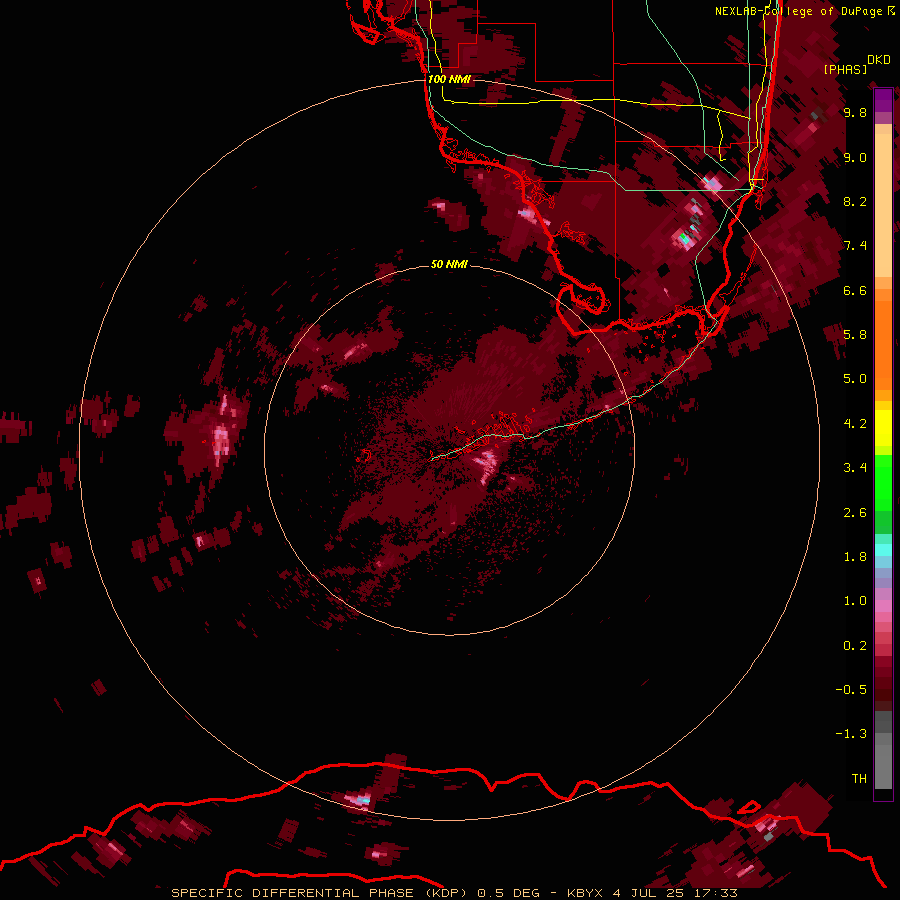Click the TH threshold label on the scale
Viewport: 900px width, 900px height.
click(859, 779)
